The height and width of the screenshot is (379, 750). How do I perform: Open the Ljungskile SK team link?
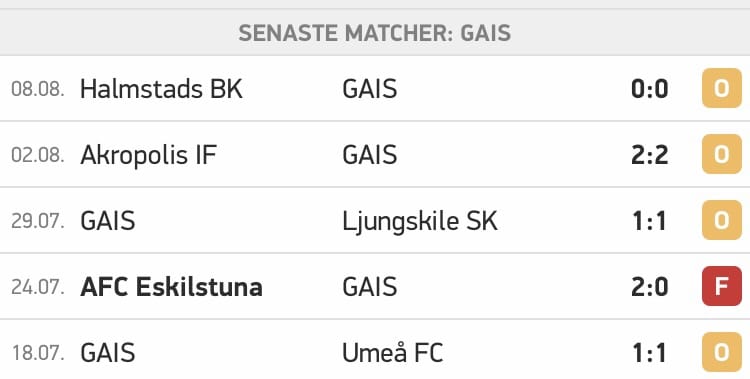tap(420, 222)
